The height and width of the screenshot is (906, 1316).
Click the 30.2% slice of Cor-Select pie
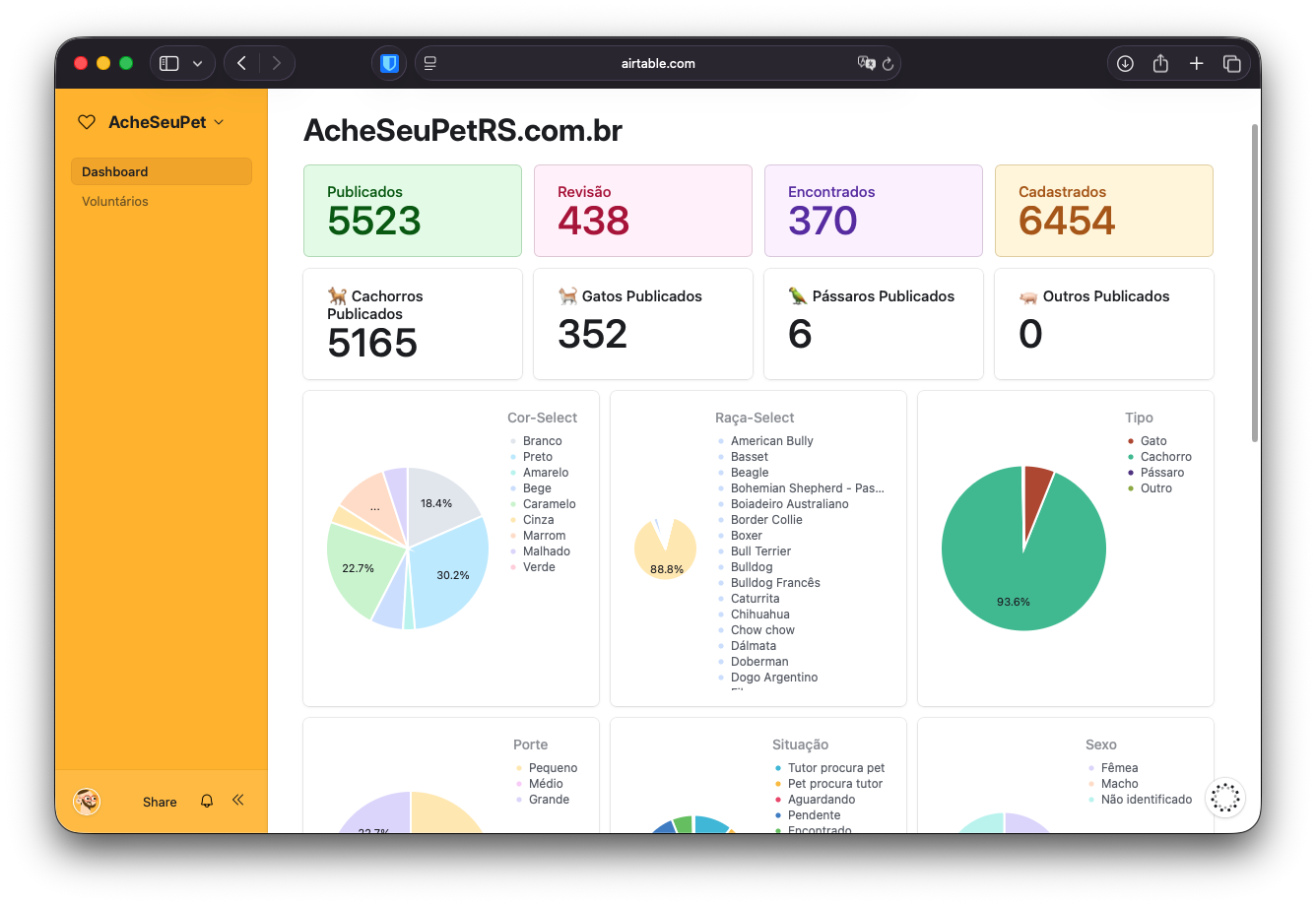click(450, 573)
